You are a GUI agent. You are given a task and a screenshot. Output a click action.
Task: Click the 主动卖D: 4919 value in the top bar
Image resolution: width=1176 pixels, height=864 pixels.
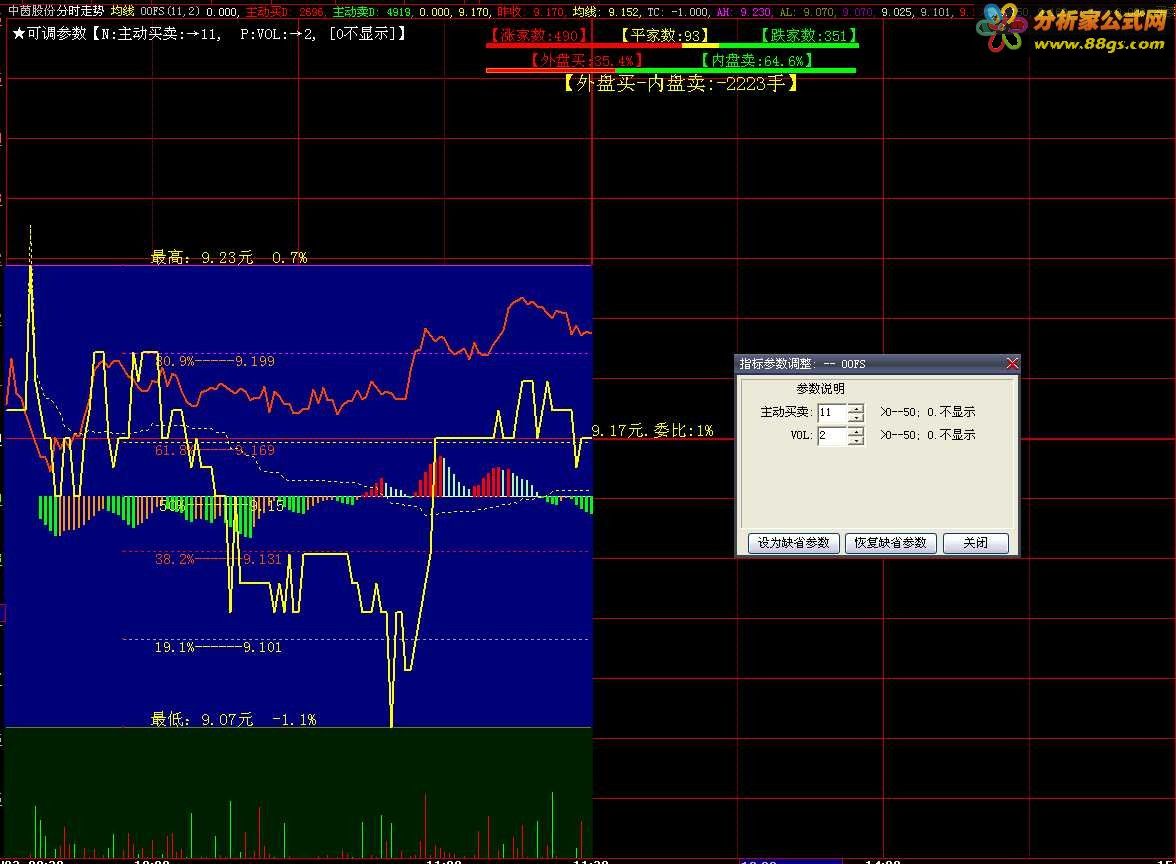coord(371,12)
